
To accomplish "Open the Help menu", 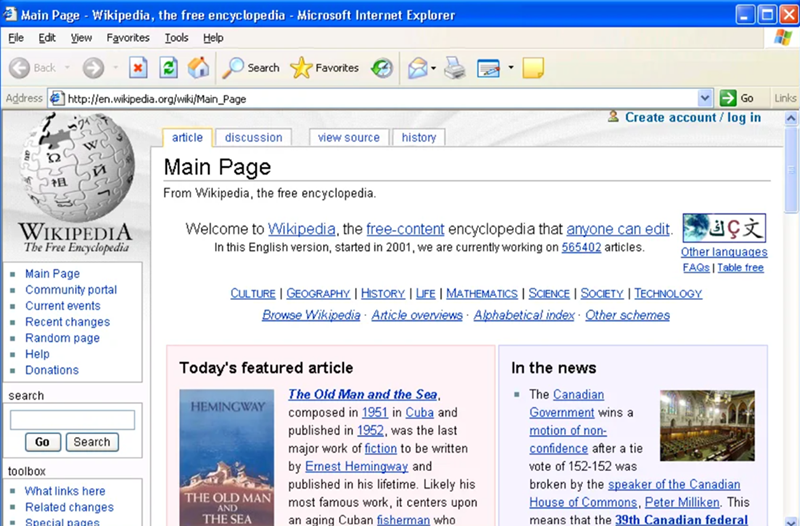I will [x=213, y=38].
